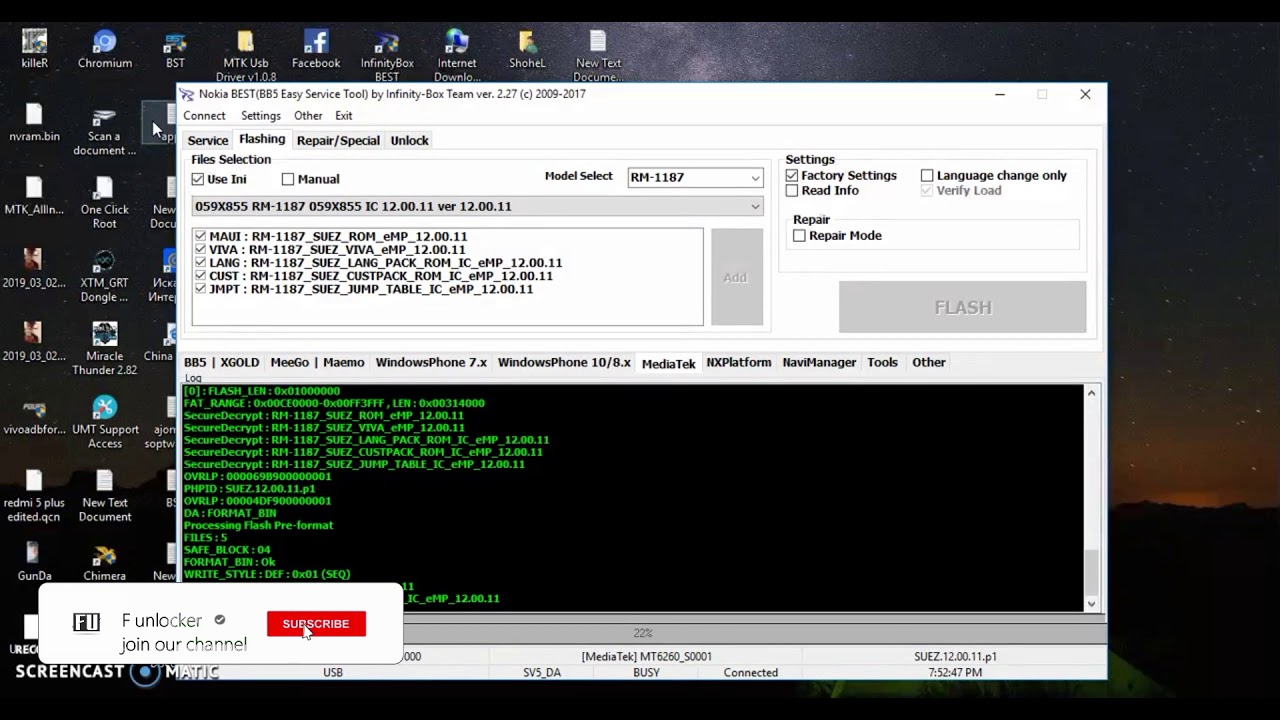Open the Model Select RM-1187 dropdown
The image size is (1280, 720).
pos(695,177)
